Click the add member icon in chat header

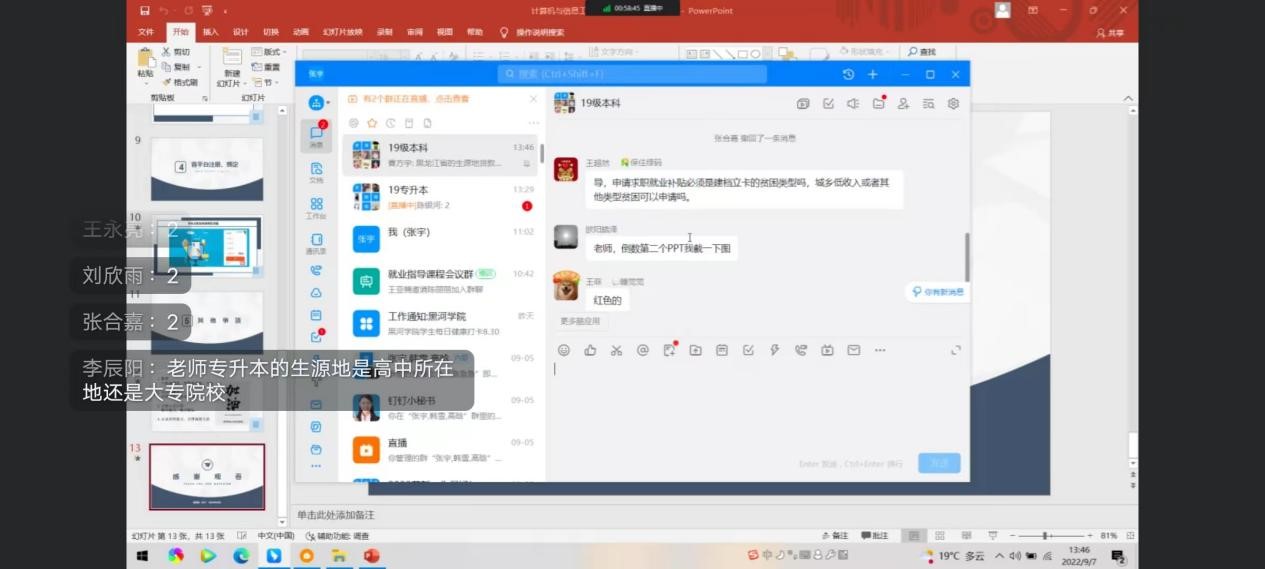[x=903, y=103]
